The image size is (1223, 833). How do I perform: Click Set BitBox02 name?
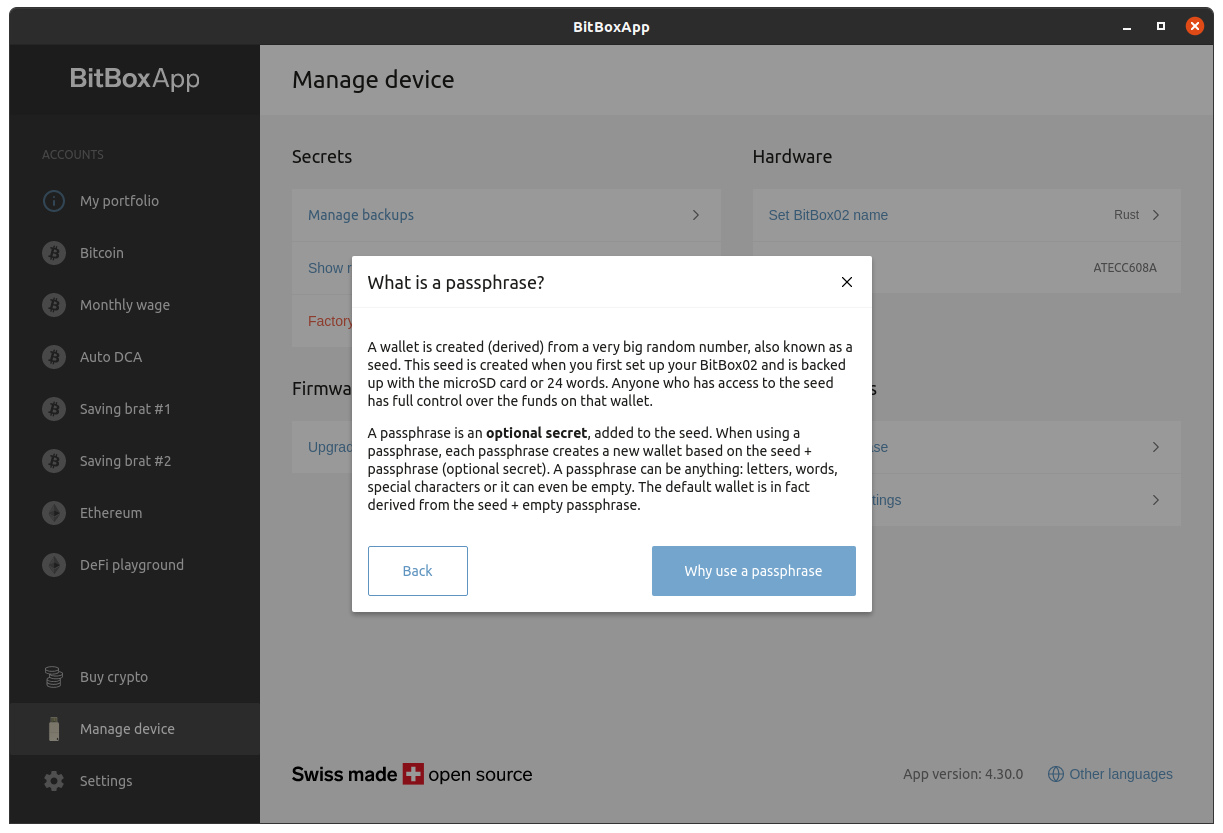966,215
